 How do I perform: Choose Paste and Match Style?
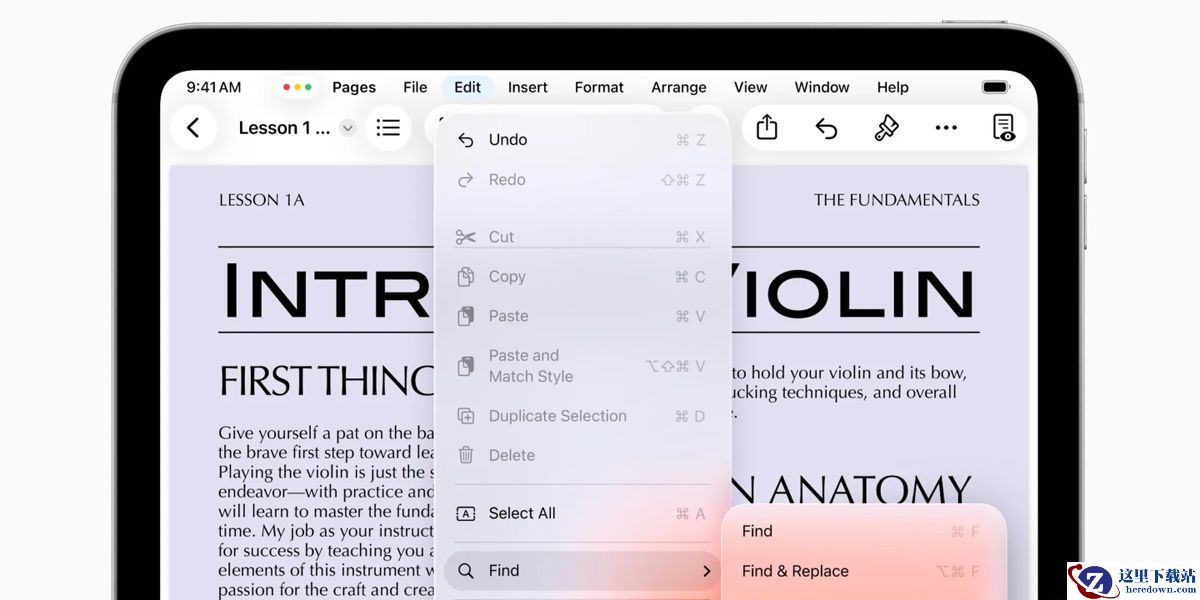[x=583, y=366]
